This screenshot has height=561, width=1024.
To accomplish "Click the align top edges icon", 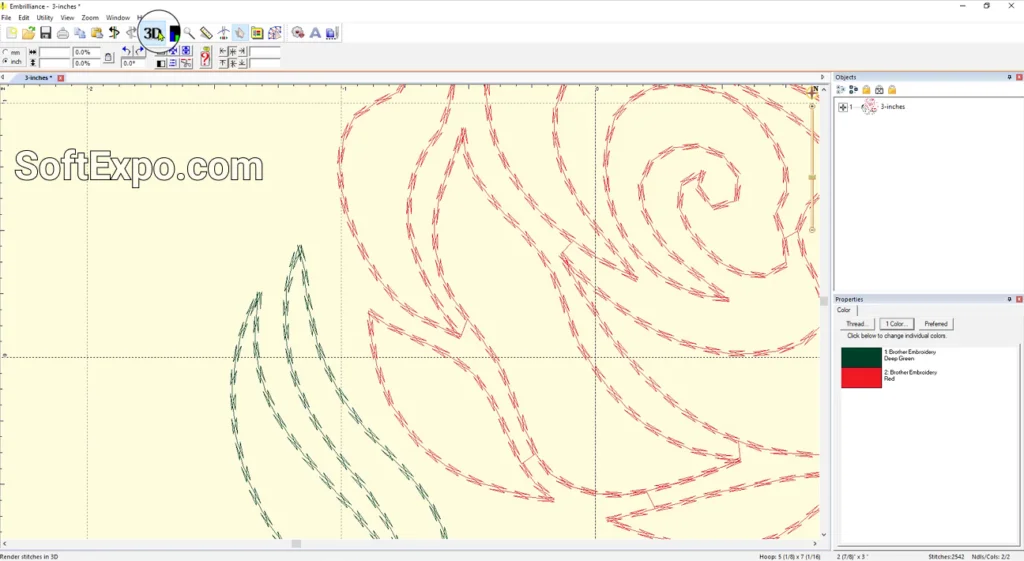I will coord(223,63).
